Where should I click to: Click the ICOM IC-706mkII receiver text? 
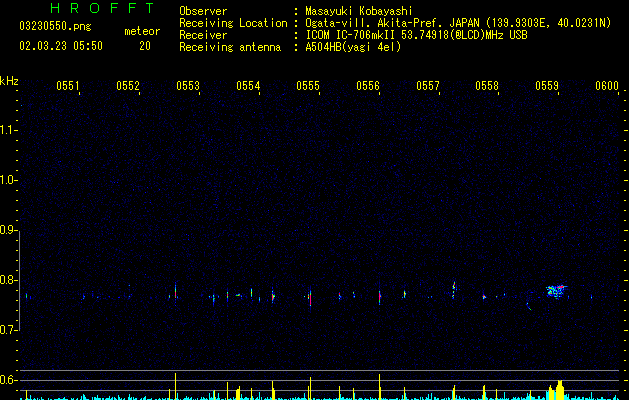[x=416, y=35]
